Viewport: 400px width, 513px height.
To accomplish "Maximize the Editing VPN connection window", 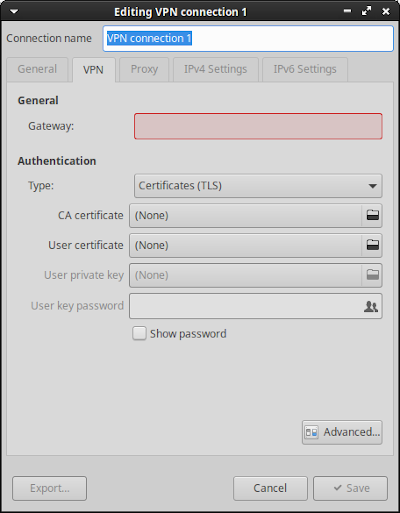I will (366, 11).
